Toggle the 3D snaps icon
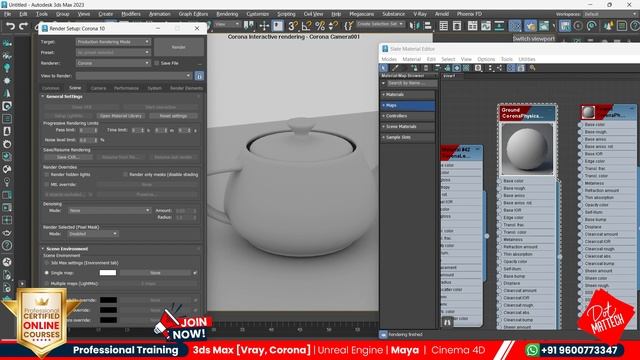The height and width of the screenshot is (360, 640). 293,26
